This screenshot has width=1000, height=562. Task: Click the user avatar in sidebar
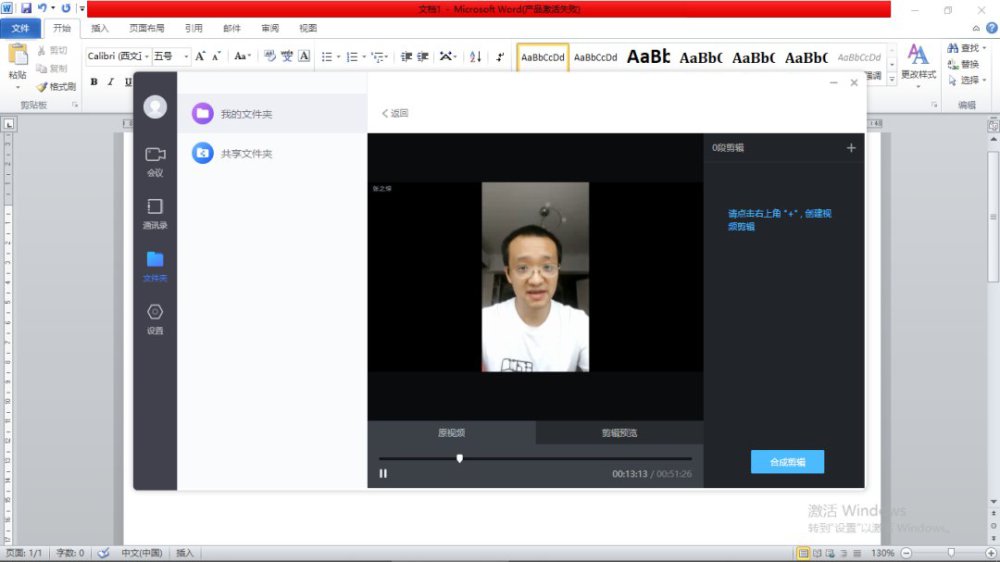(155, 106)
